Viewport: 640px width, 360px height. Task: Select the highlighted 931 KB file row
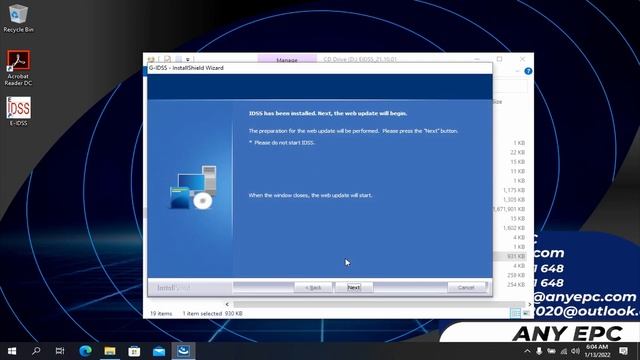[510, 256]
